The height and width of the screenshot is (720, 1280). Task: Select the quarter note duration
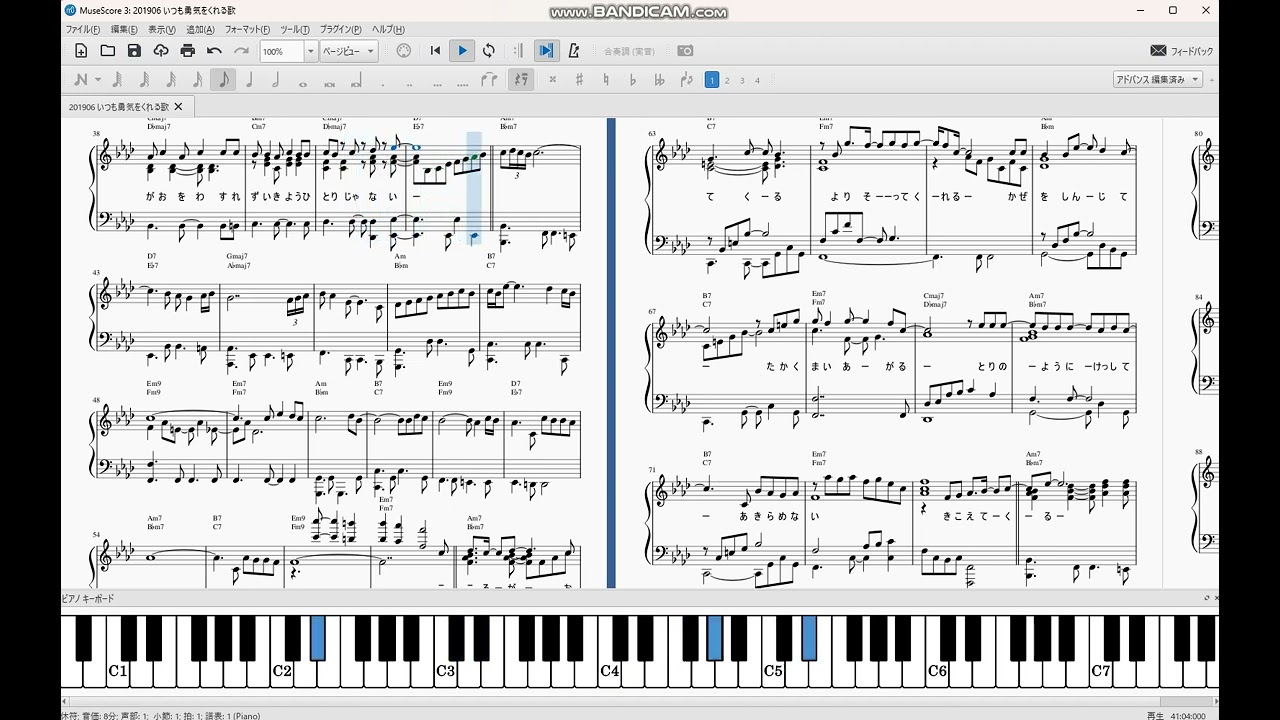click(x=250, y=80)
